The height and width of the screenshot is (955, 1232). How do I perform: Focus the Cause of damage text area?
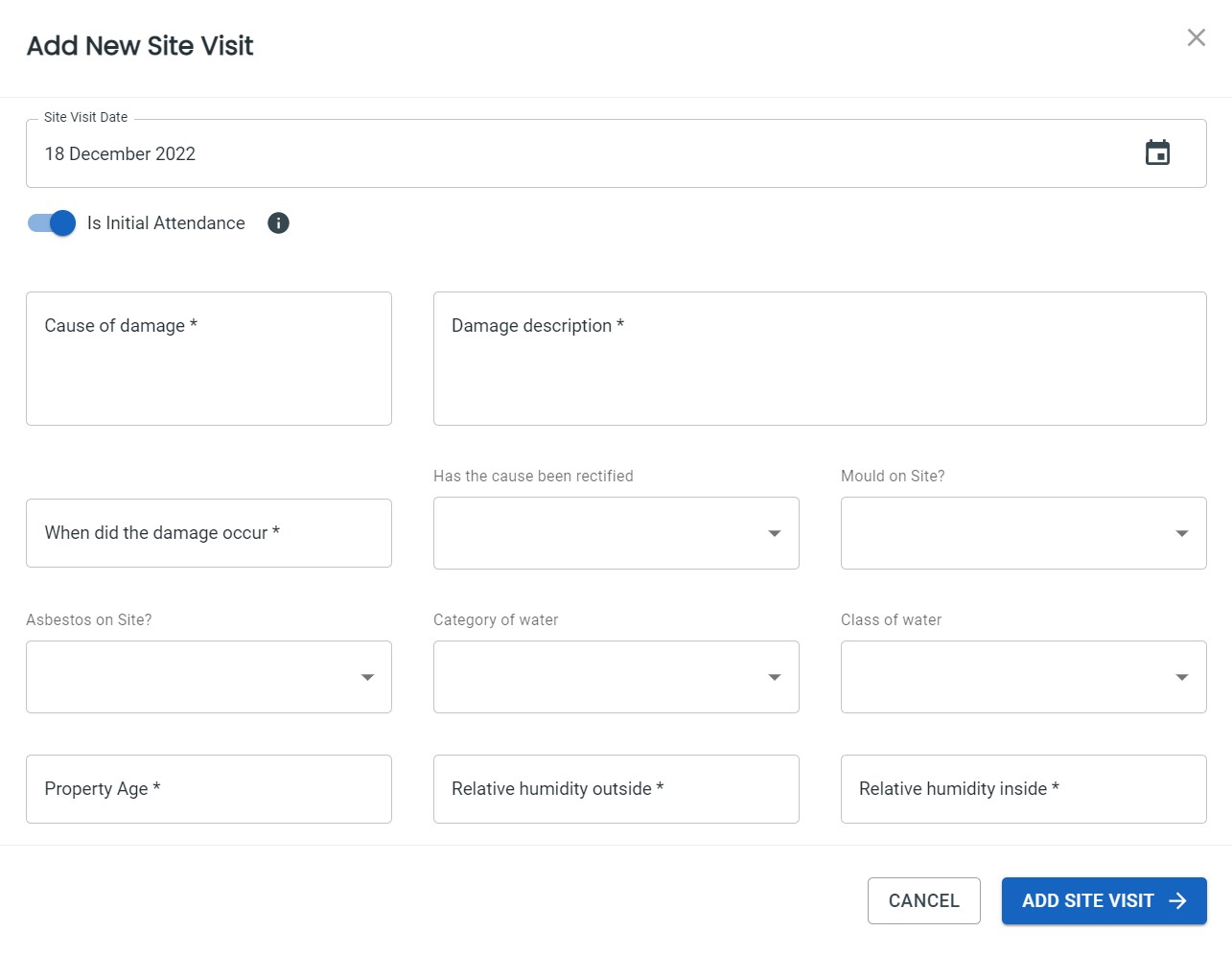click(x=209, y=359)
